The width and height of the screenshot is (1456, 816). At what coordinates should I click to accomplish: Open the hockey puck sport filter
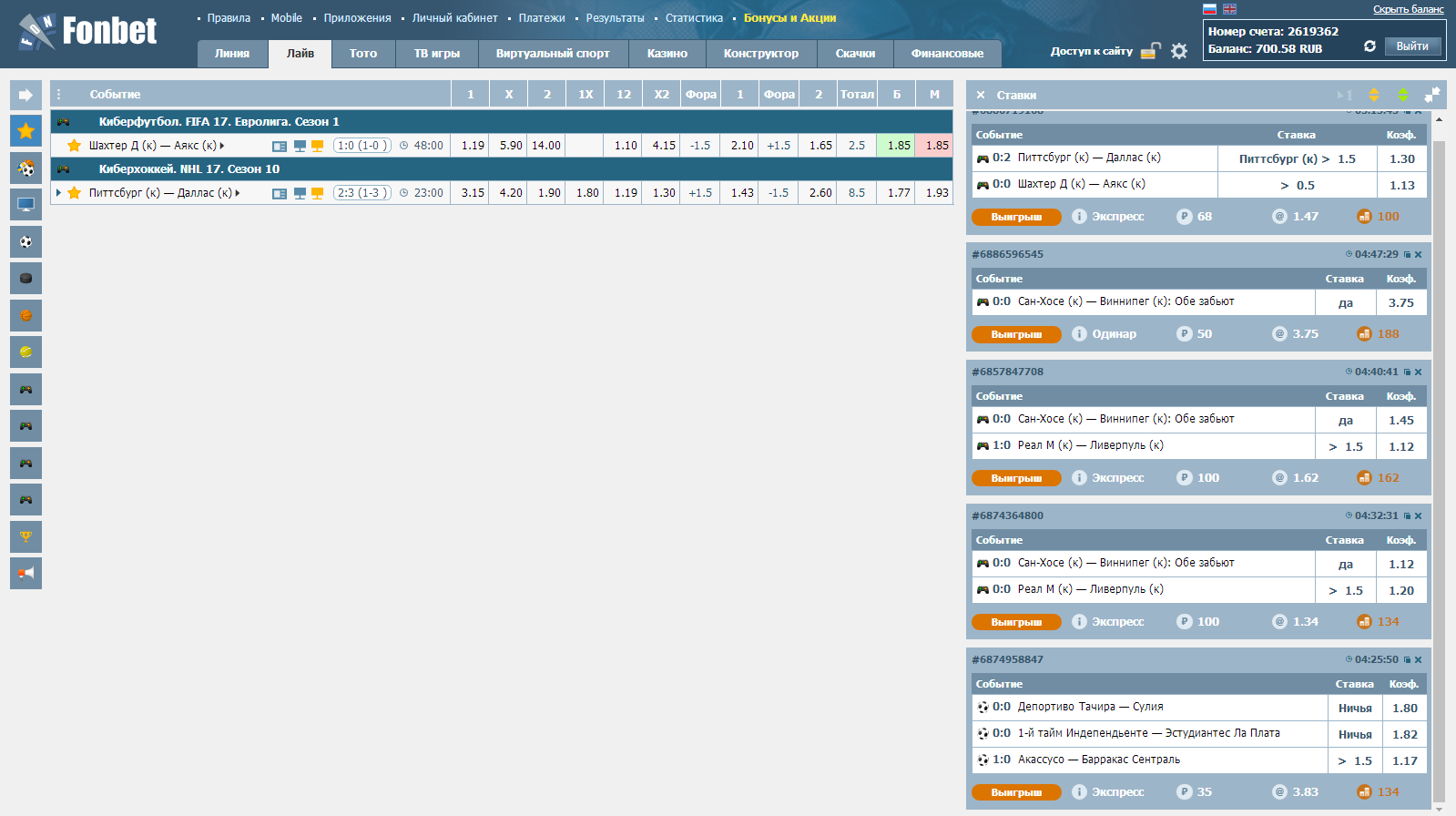(25, 279)
